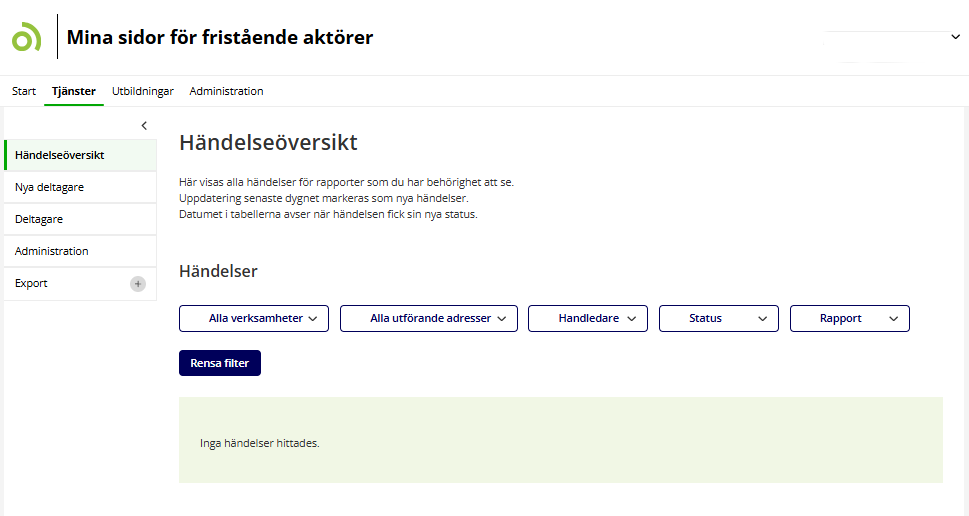The height and width of the screenshot is (516, 969).
Task: Open Administration in the left sidebar
Action: click(52, 251)
